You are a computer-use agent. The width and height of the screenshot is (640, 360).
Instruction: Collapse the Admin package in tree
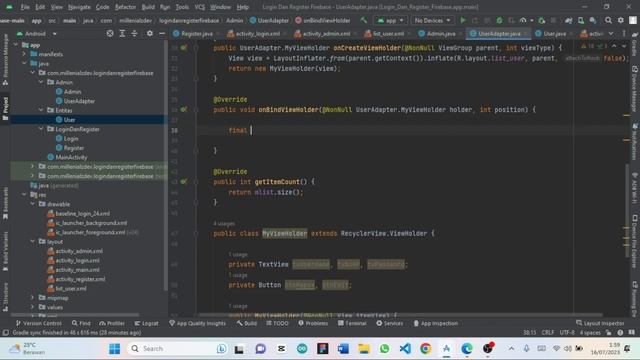click(x=41, y=82)
